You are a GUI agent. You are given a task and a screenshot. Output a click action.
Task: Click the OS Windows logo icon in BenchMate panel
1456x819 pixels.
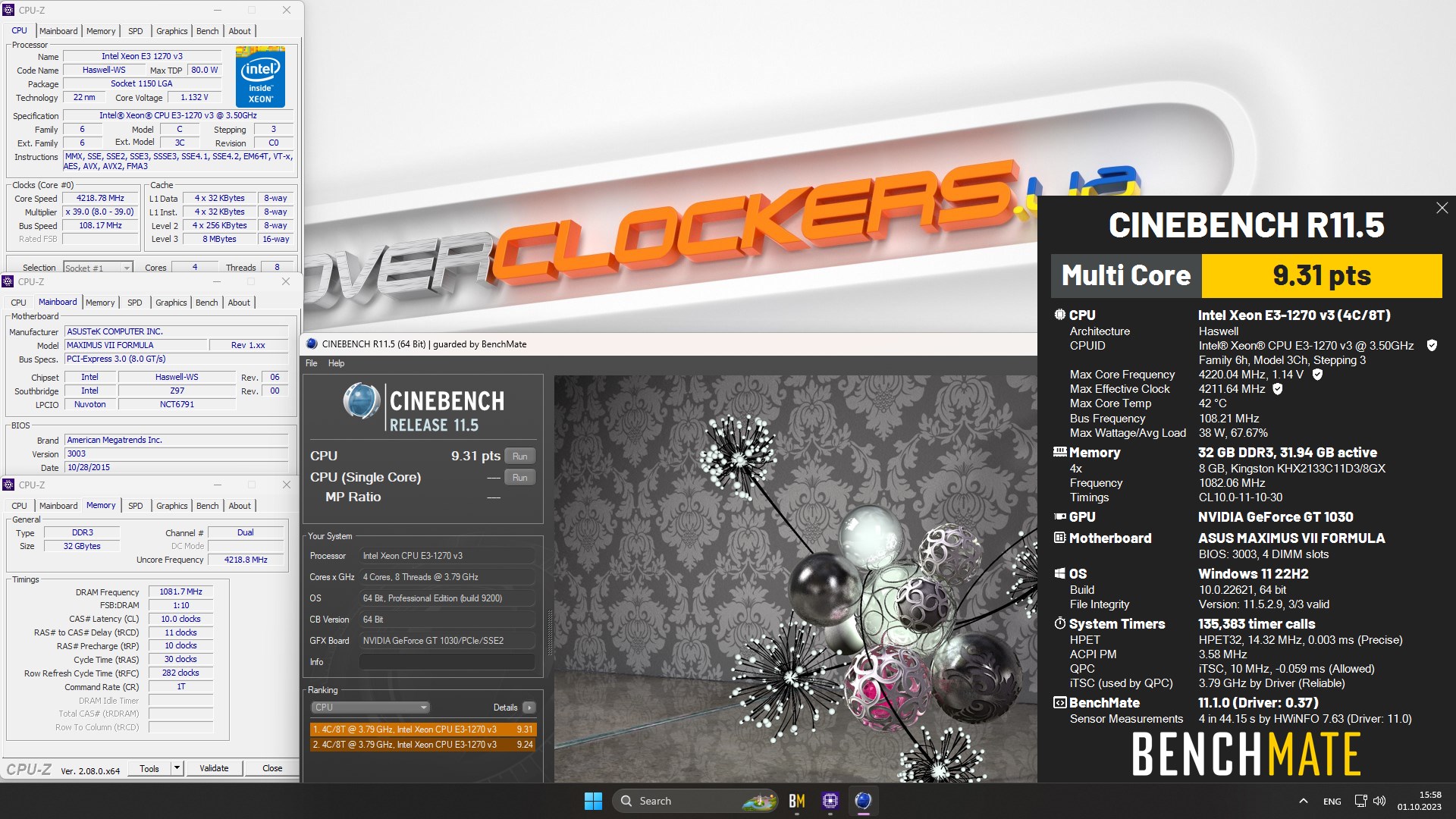(1059, 573)
